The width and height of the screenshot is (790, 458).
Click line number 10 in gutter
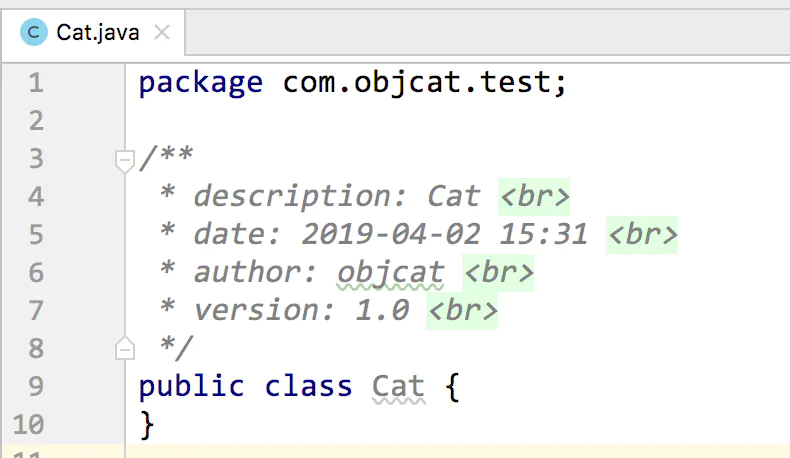click(28, 424)
